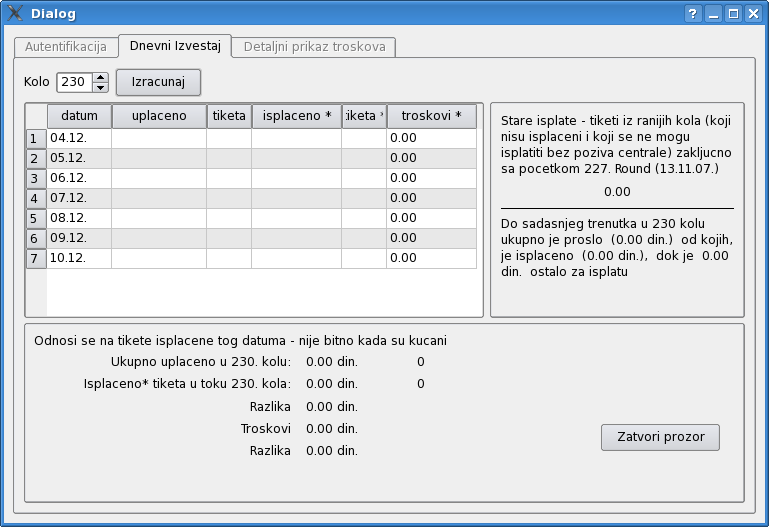Viewport: 769px width, 527px height.
Task: Click the troskovi * column header
Action: point(431,116)
